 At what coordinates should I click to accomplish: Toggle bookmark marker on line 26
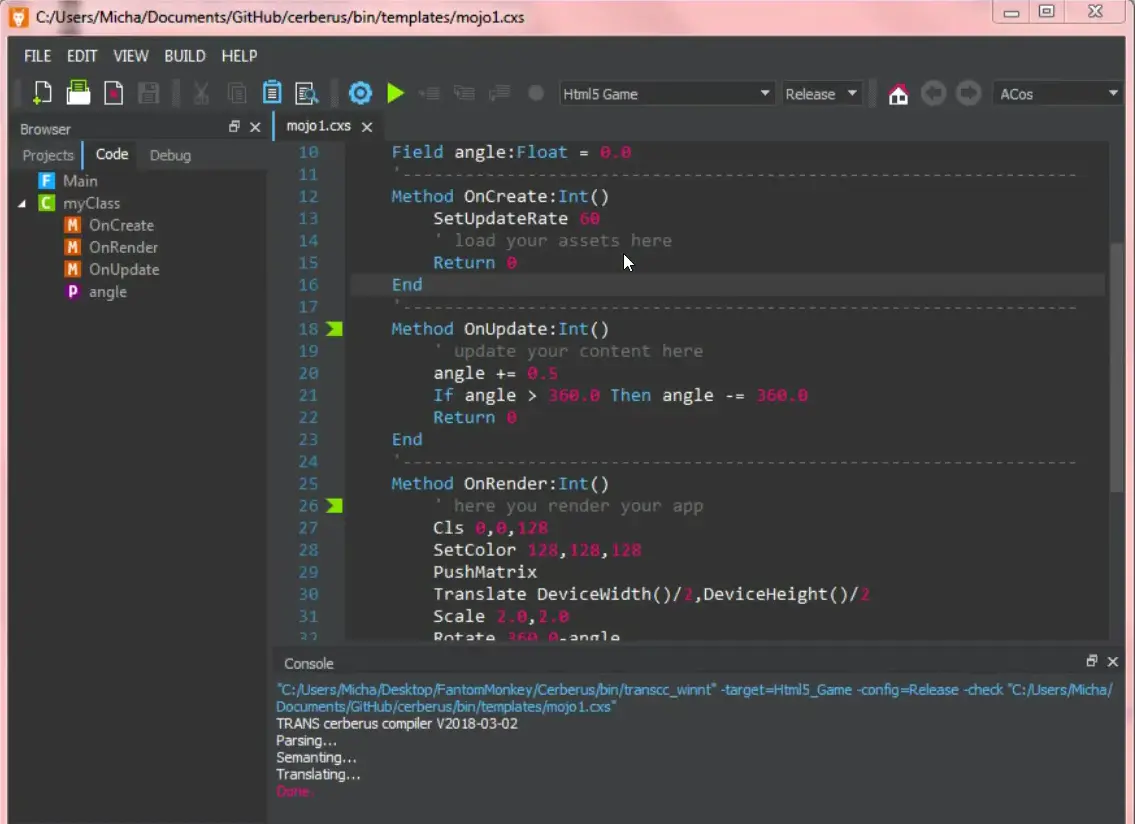pyautogui.click(x=334, y=506)
